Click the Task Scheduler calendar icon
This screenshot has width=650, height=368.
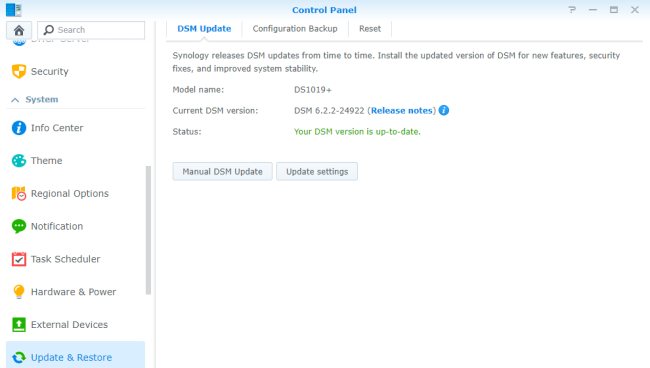click(x=19, y=259)
